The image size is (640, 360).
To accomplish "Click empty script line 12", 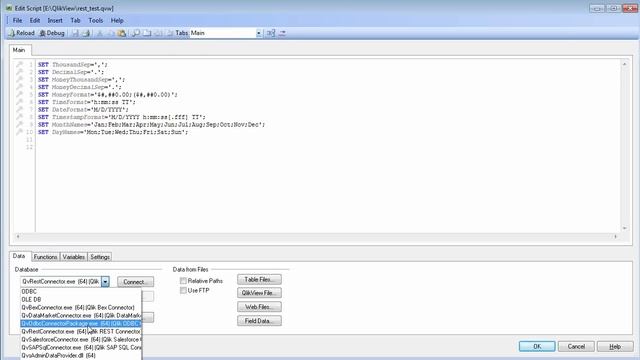I will (x=327, y=147).
